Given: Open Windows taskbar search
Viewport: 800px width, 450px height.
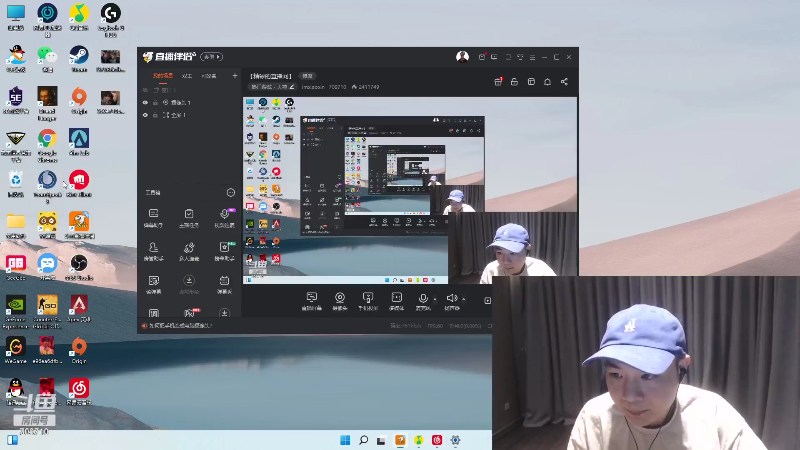Looking at the screenshot, I should 363,440.
